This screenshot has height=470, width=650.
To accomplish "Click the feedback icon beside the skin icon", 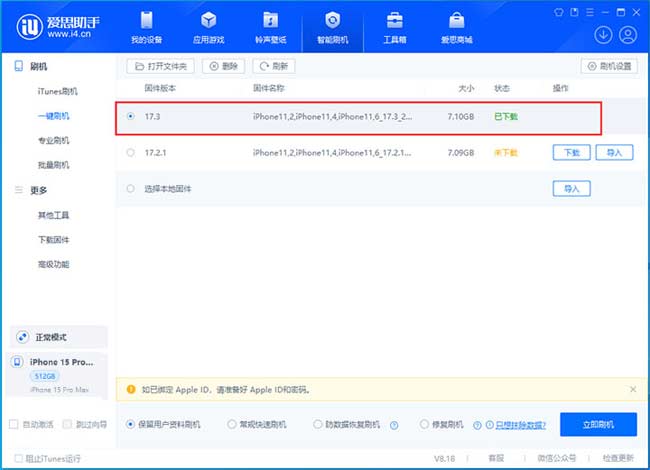I will (574, 12).
